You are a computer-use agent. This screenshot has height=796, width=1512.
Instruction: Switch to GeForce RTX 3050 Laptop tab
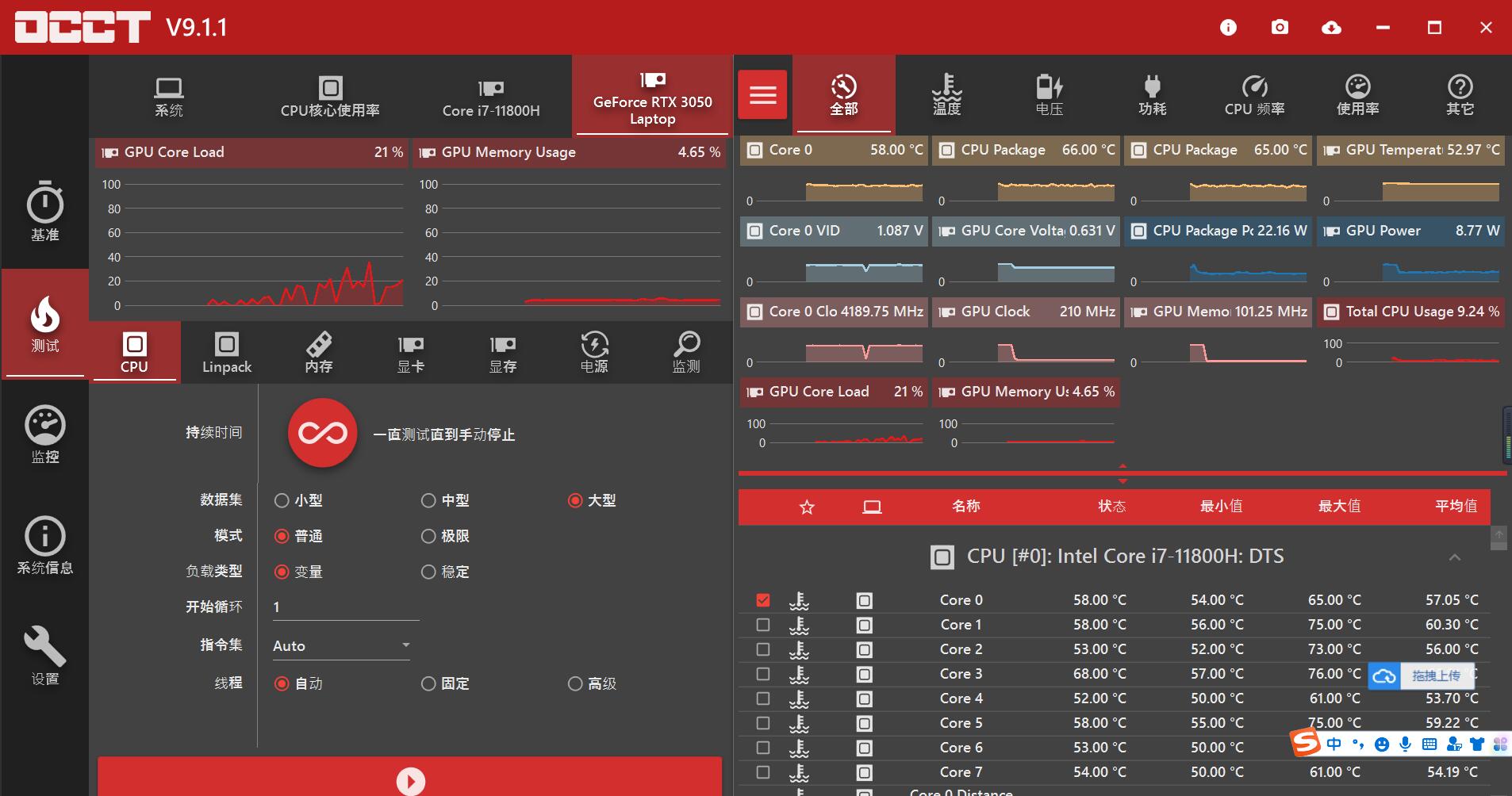click(653, 98)
